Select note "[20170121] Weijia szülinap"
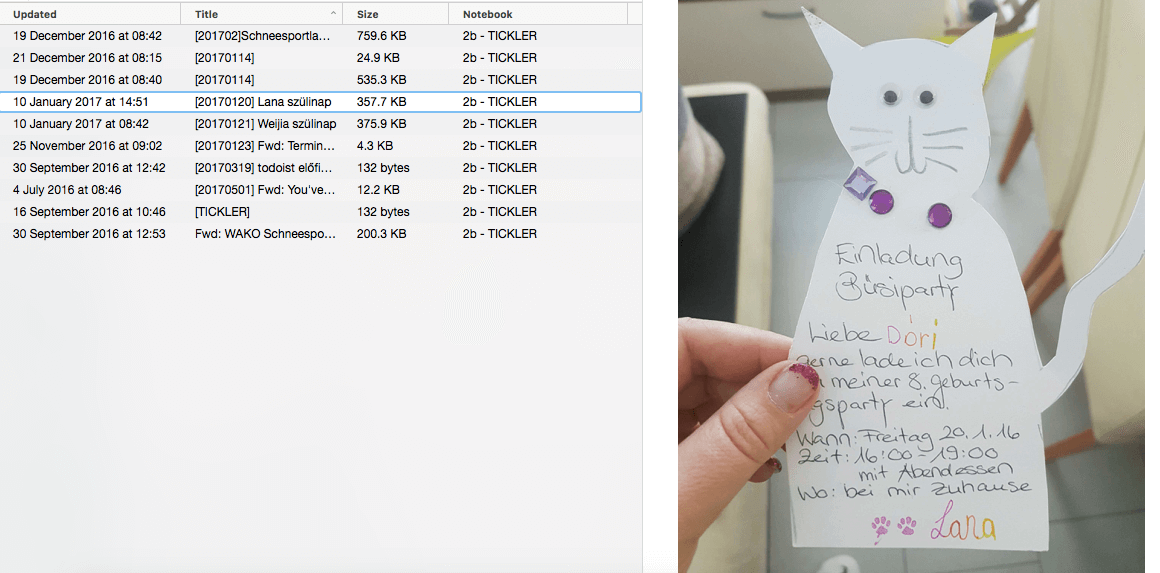Screen dimensions: 1160x573 266,123
